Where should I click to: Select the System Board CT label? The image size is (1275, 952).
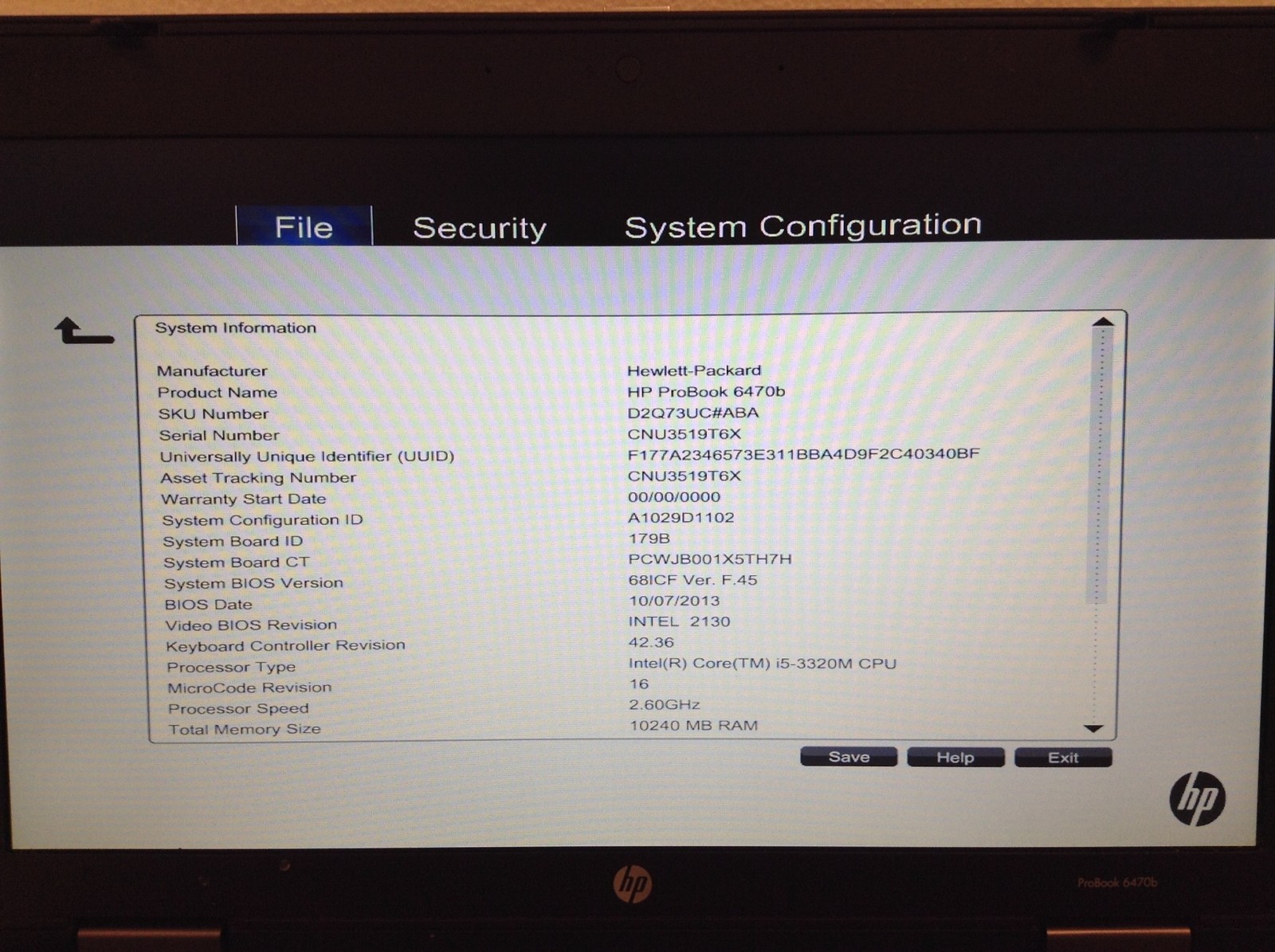click(237, 562)
